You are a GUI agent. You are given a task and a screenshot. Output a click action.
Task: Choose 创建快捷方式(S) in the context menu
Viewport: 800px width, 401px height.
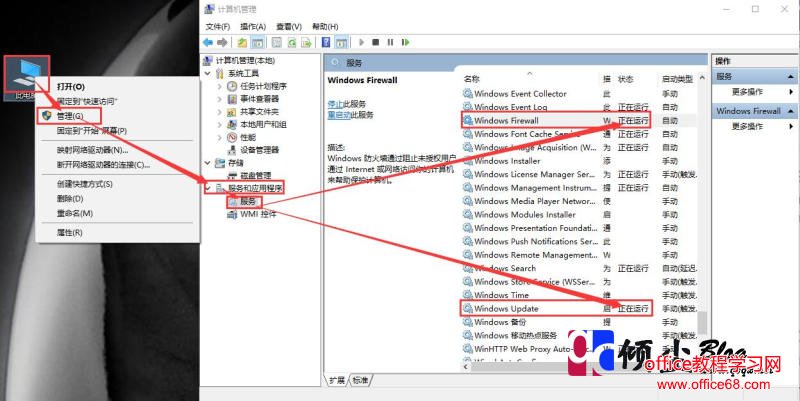pyautogui.click(x=117, y=184)
